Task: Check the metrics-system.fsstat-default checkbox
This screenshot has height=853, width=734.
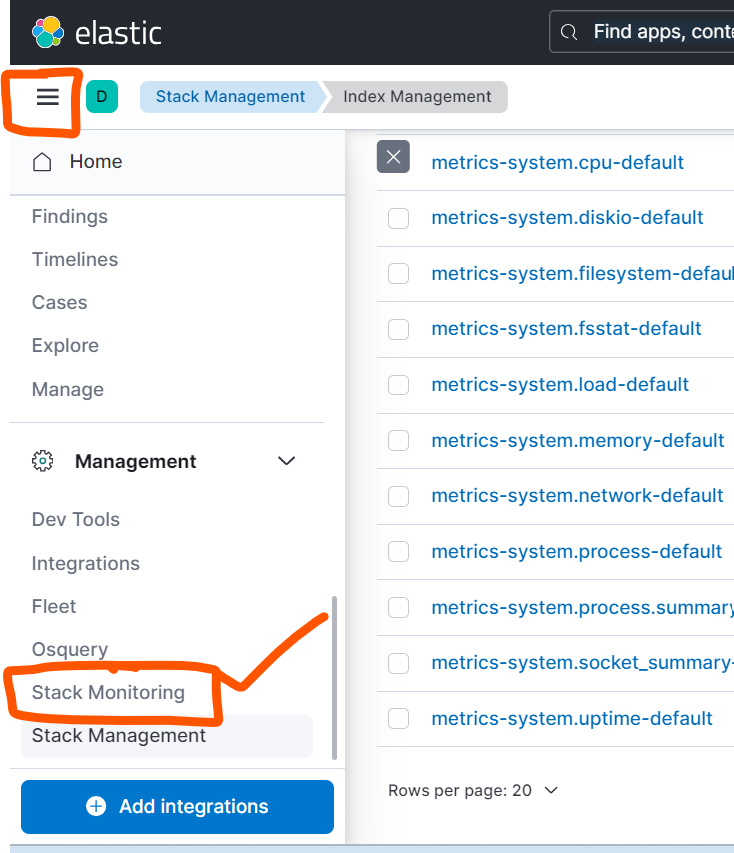Action: pos(398,329)
